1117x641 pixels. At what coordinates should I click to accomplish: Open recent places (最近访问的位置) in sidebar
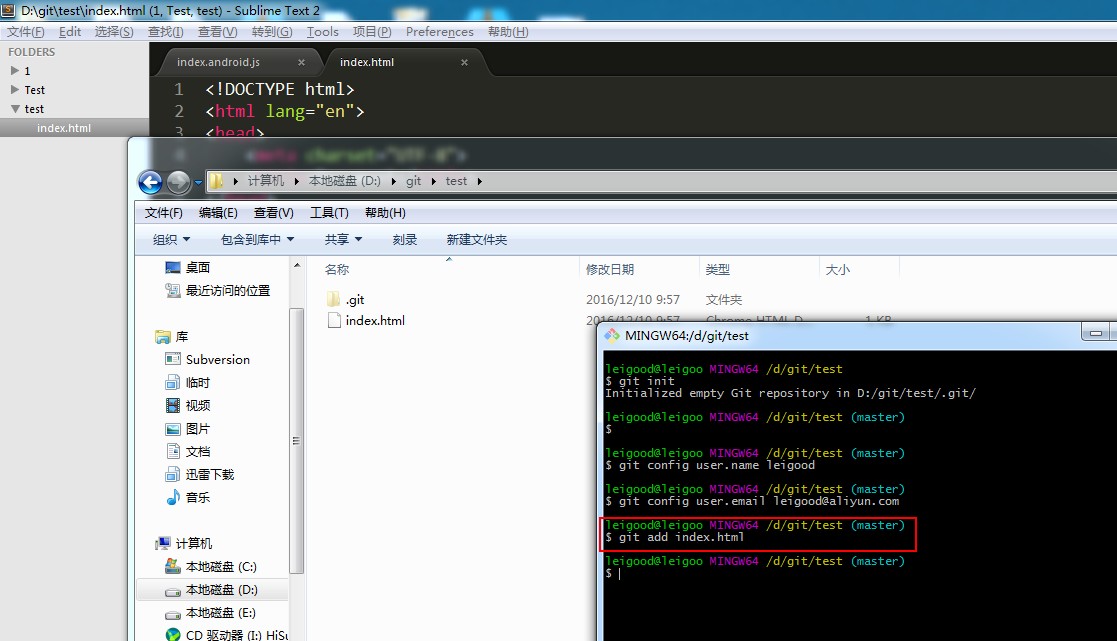click(218, 290)
